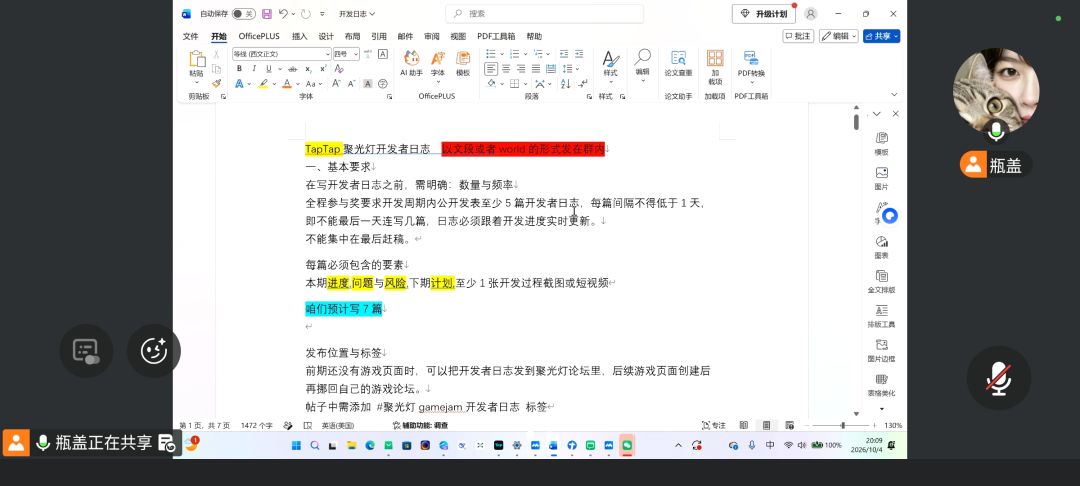Open the AI 助手 assistant
Screen dimensions: 1080x486
coord(412,63)
